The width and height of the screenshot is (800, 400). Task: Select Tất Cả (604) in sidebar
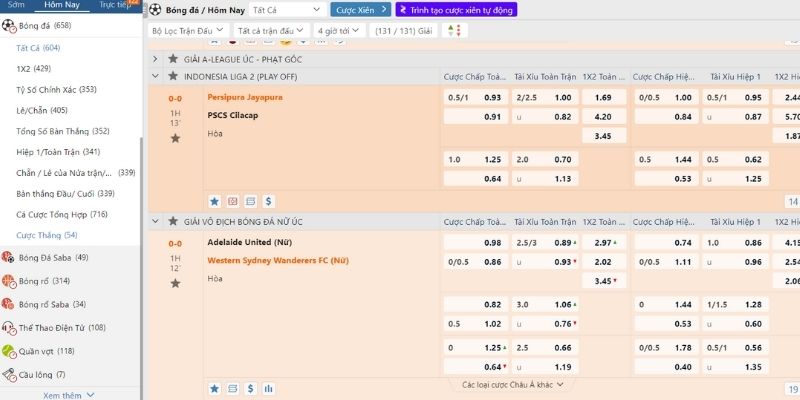tap(38, 48)
